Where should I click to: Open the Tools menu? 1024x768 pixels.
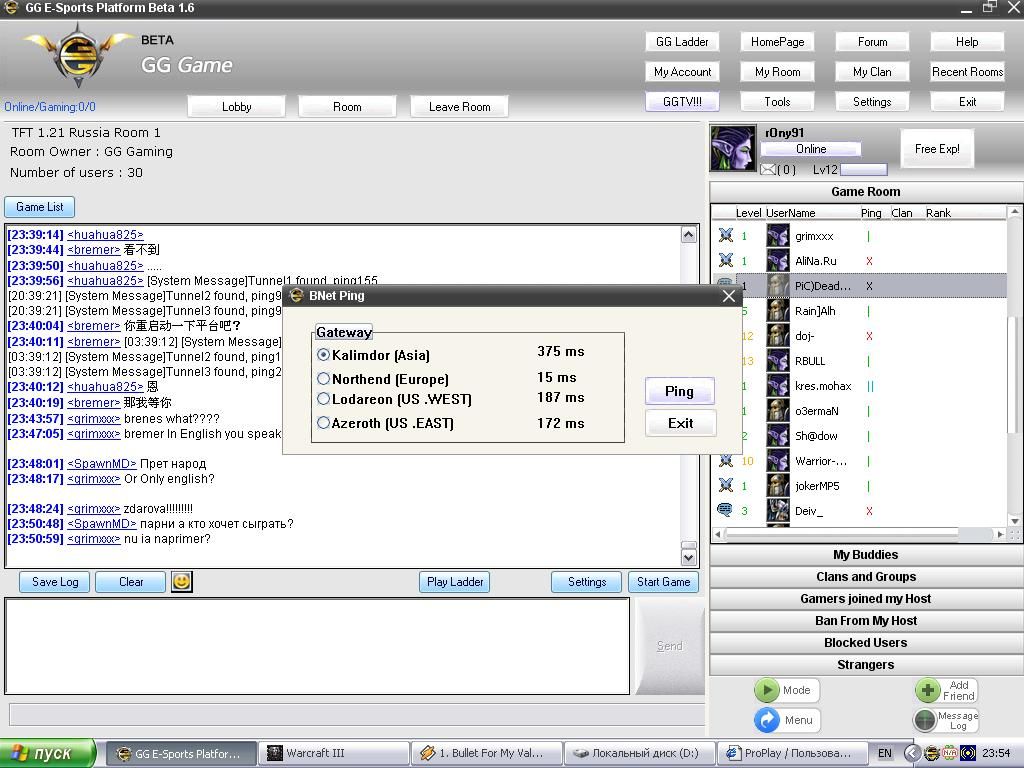pyautogui.click(x=777, y=102)
